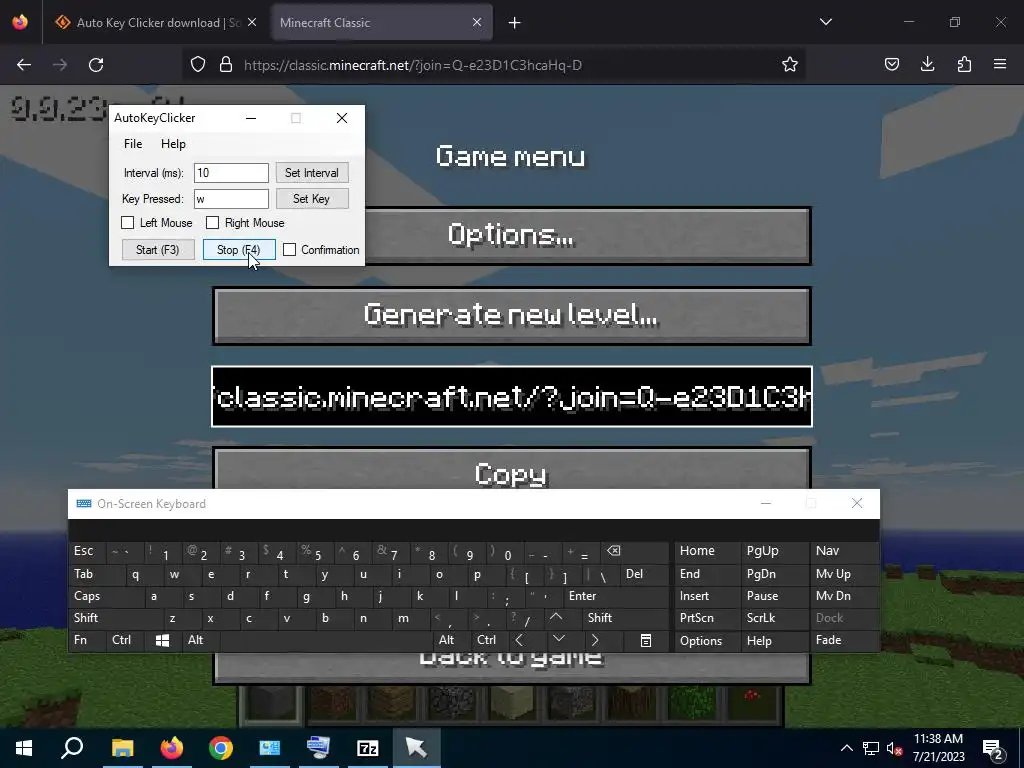Close the Minecraft Classic tab

point(477,23)
